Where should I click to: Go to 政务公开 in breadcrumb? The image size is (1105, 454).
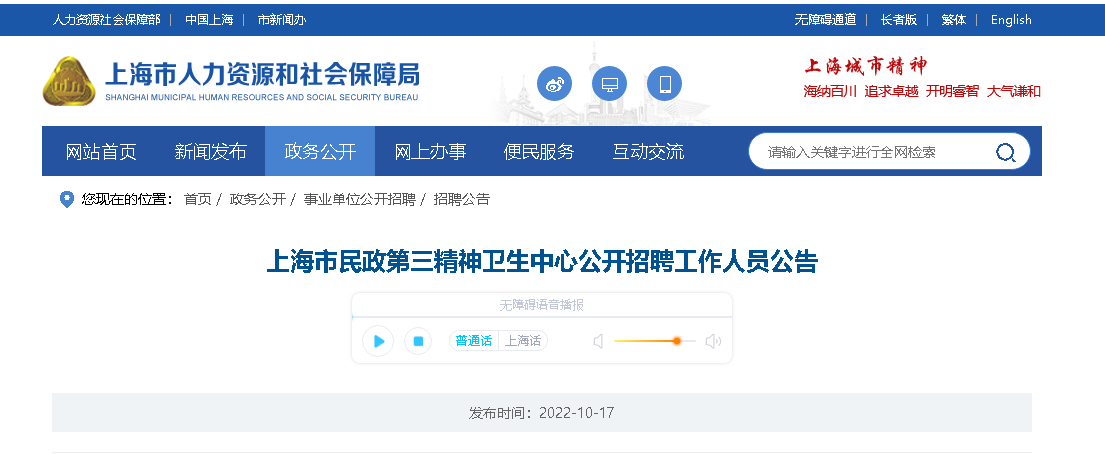pyautogui.click(x=257, y=200)
